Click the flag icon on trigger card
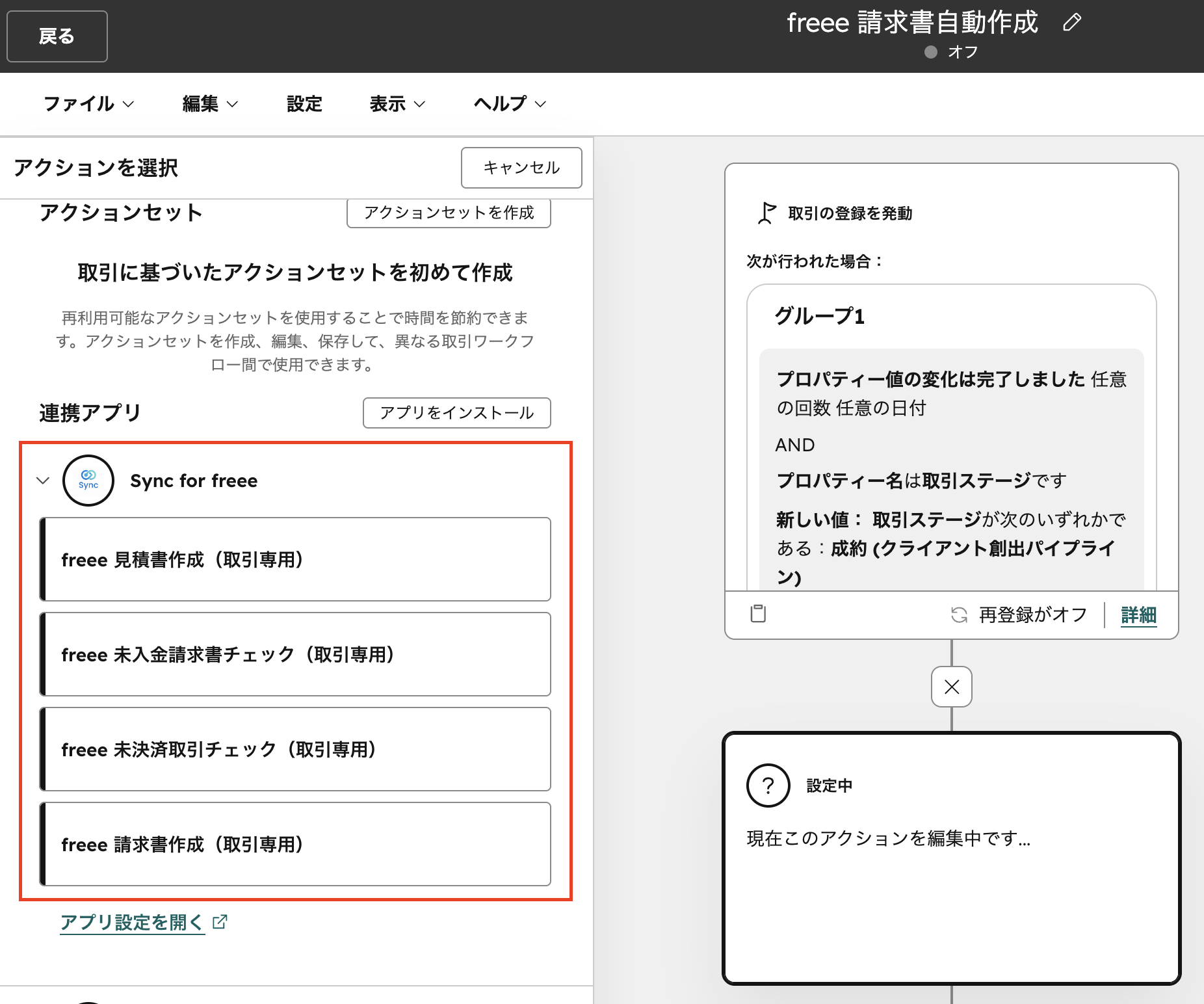 click(x=767, y=213)
